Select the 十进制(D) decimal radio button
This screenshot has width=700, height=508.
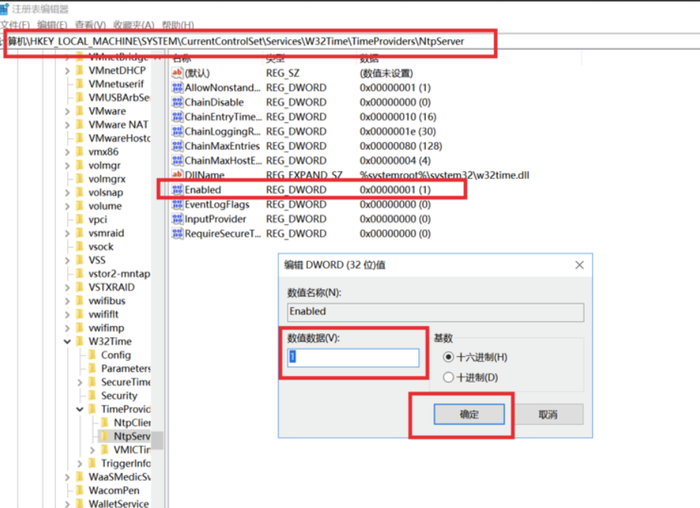(x=448, y=377)
